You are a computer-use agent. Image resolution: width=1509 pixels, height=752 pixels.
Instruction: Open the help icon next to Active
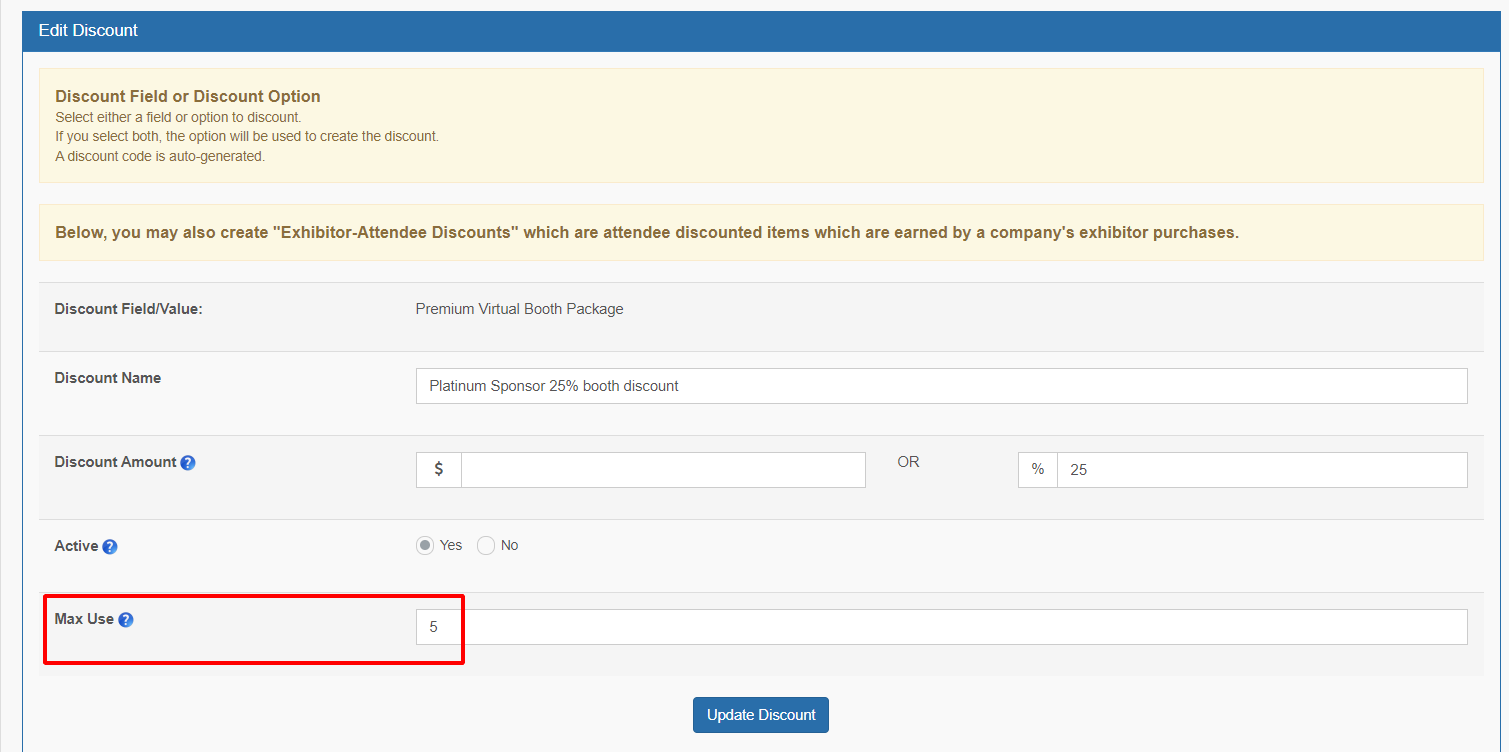(x=110, y=547)
